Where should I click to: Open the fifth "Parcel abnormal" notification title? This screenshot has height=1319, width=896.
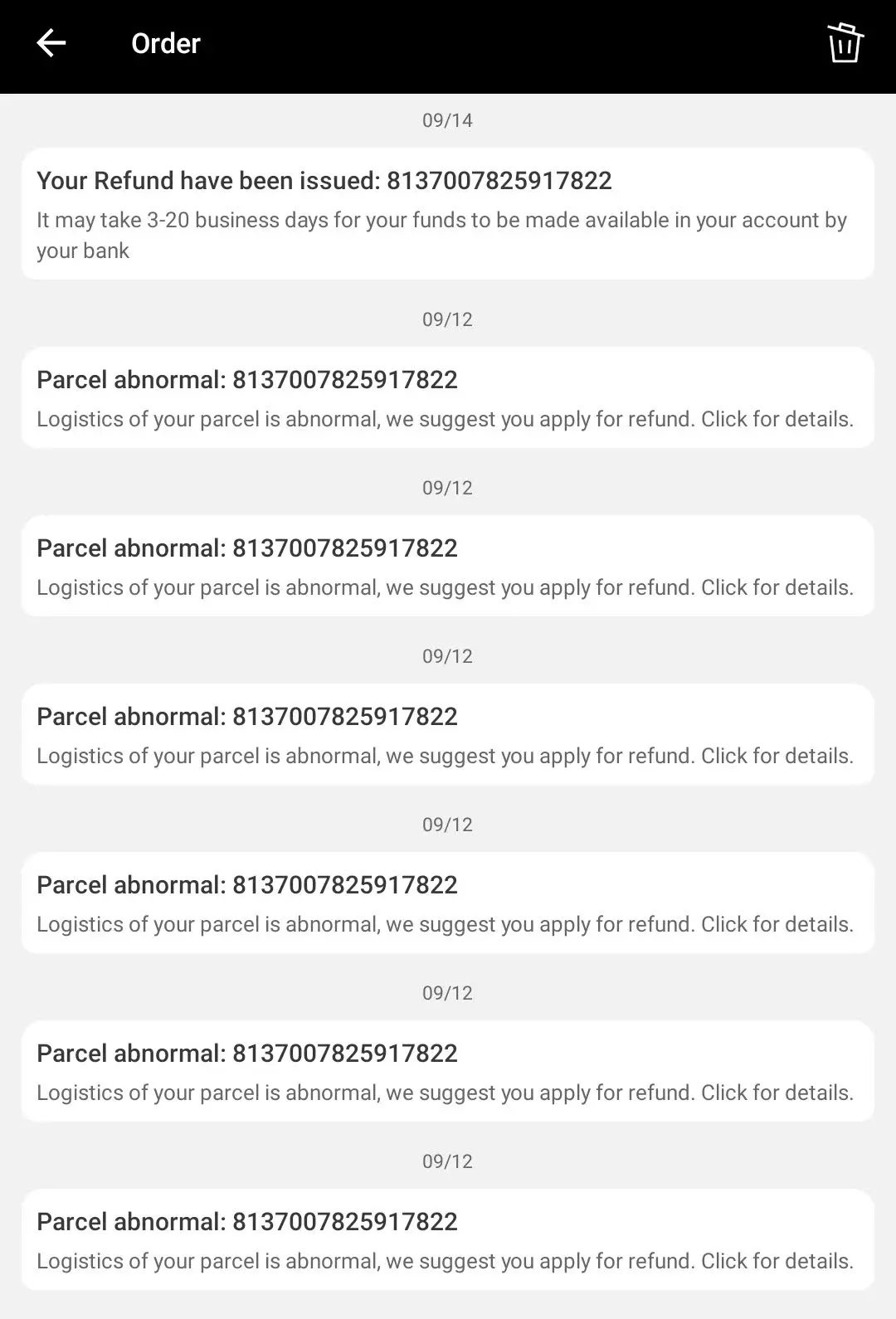[x=247, y=1054]
